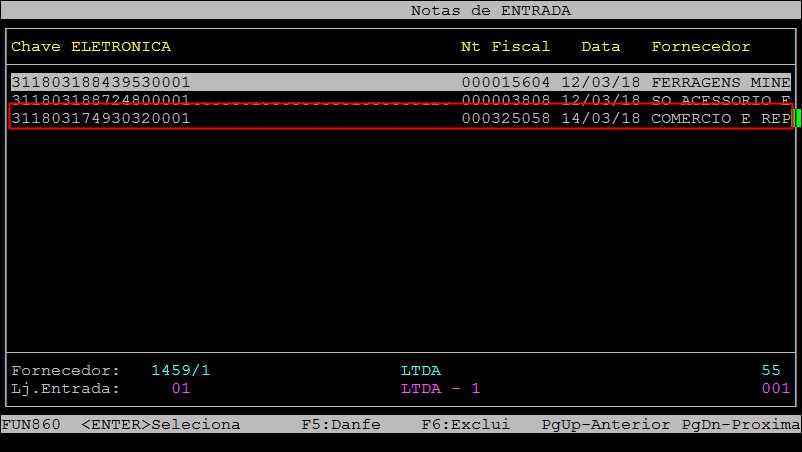This screenshot has height=452, width=802.
Task: Click the Data column header
Action: tap(600, 47)
